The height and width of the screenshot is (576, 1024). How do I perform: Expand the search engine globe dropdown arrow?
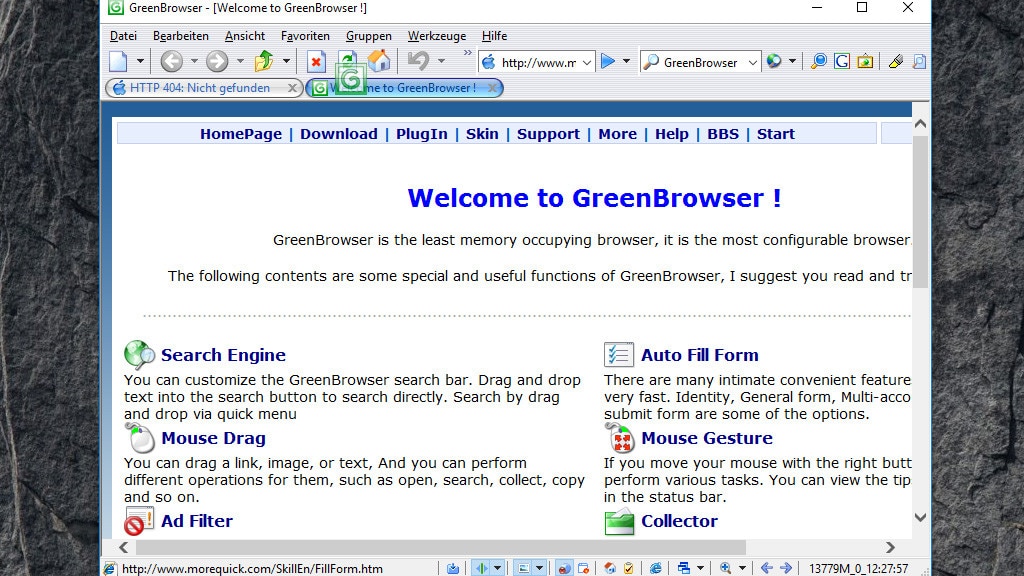tap(792, 62)
